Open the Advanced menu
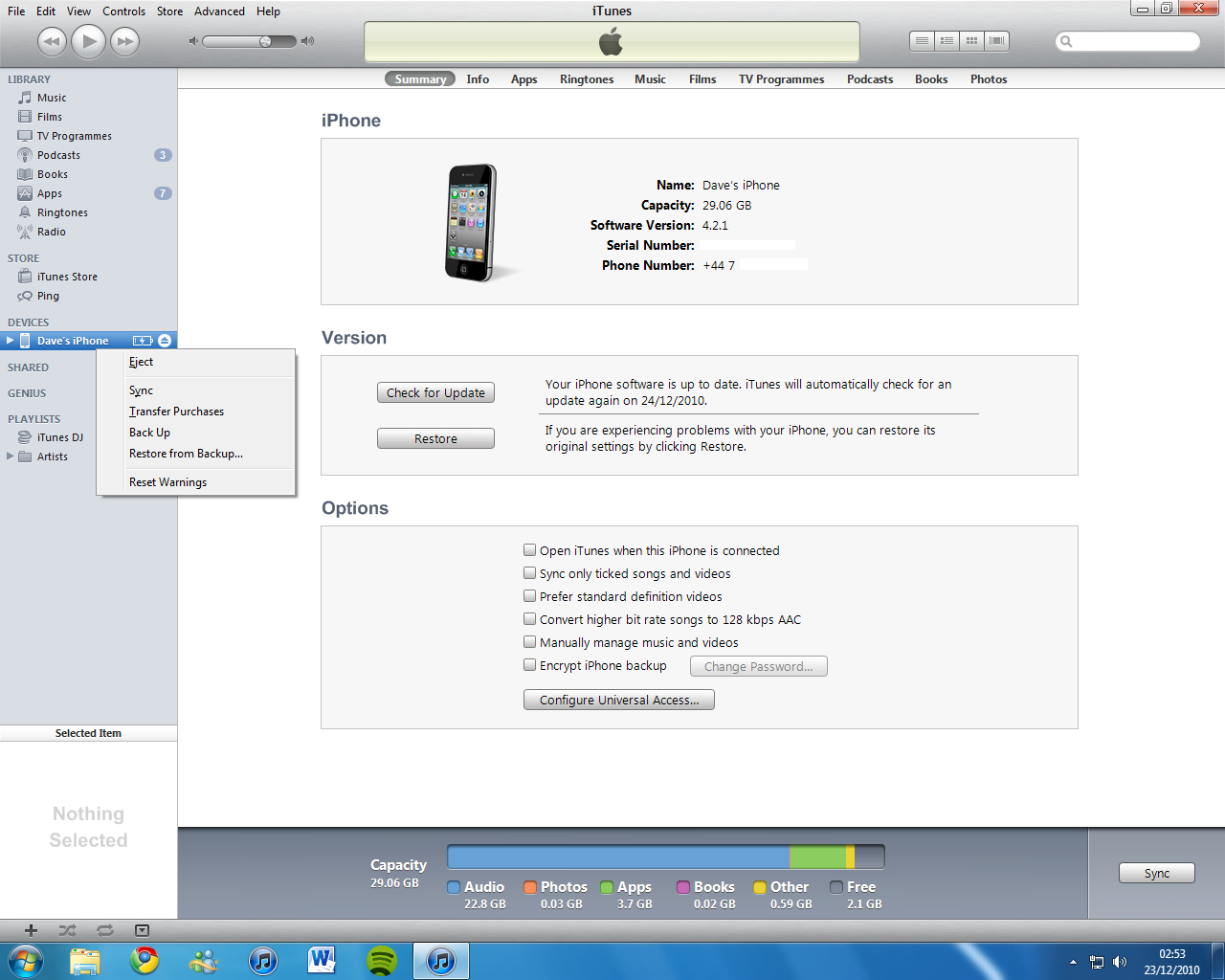The height and width of the screenshot is (980, 1225). 219,11
